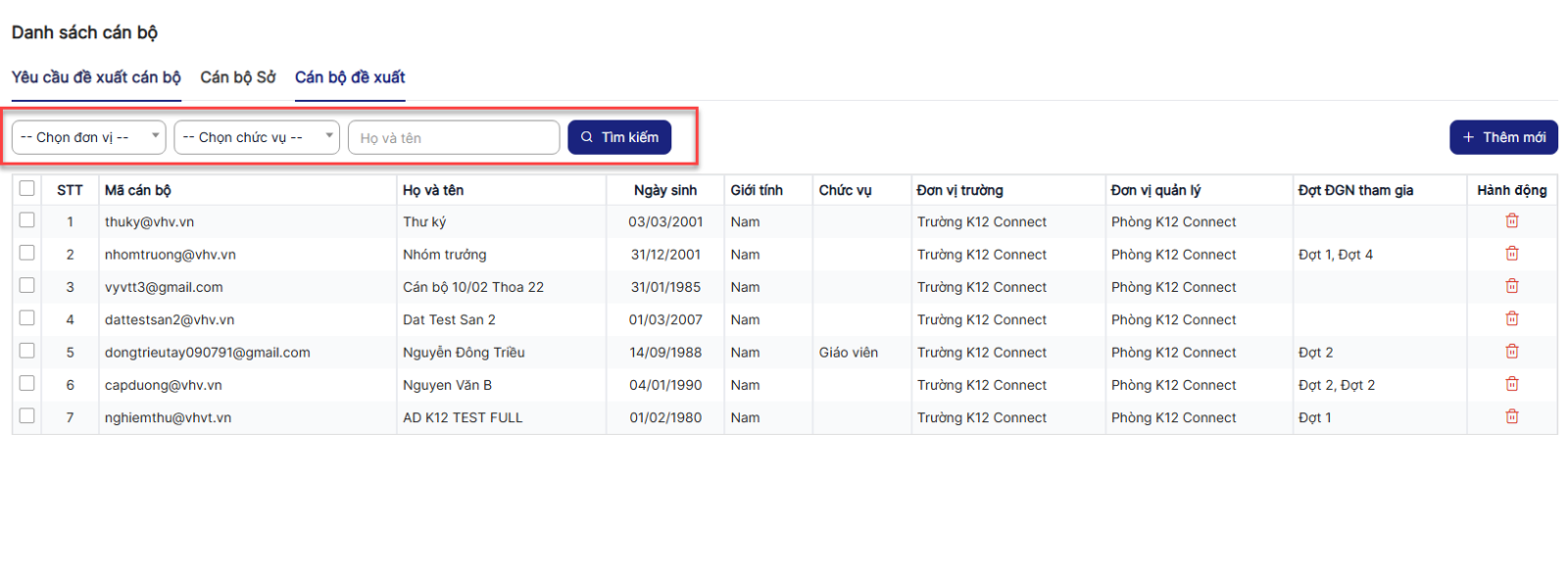Delete row for thuky@vhv.vn
Viewport: 1568px width, 575px height.
pyautogui.click(x=1511, y=221)
